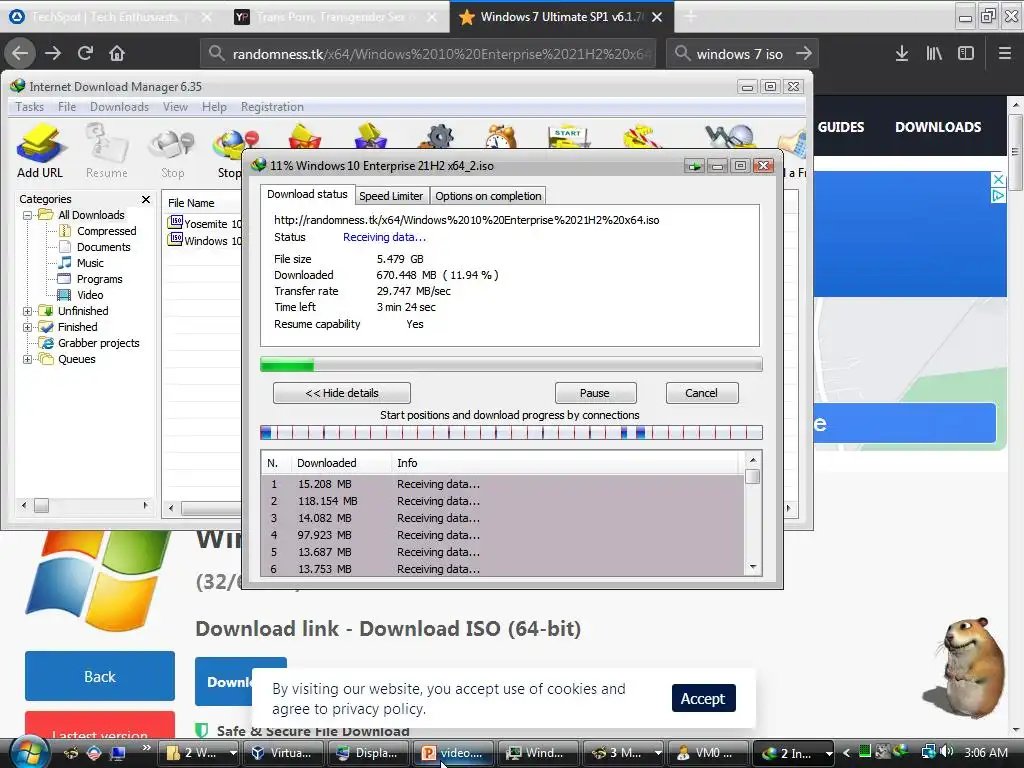Accept the cookie notice
The height and width of the screenshot is (768, 1024).
703,698
